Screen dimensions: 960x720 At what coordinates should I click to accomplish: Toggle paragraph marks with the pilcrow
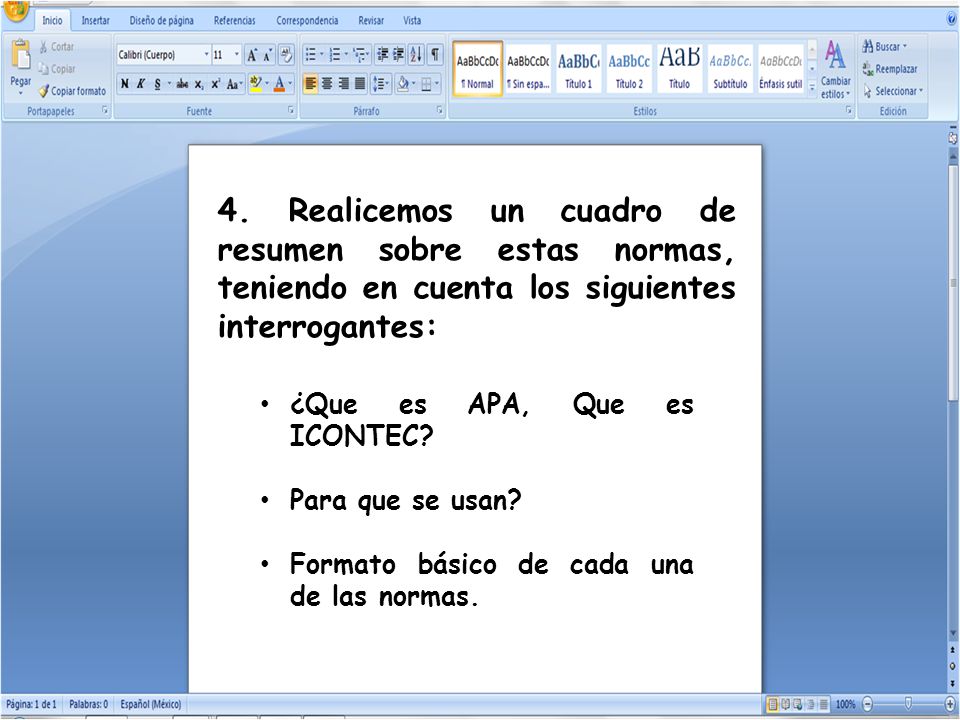pyautogui.click(x=435, y=55)
